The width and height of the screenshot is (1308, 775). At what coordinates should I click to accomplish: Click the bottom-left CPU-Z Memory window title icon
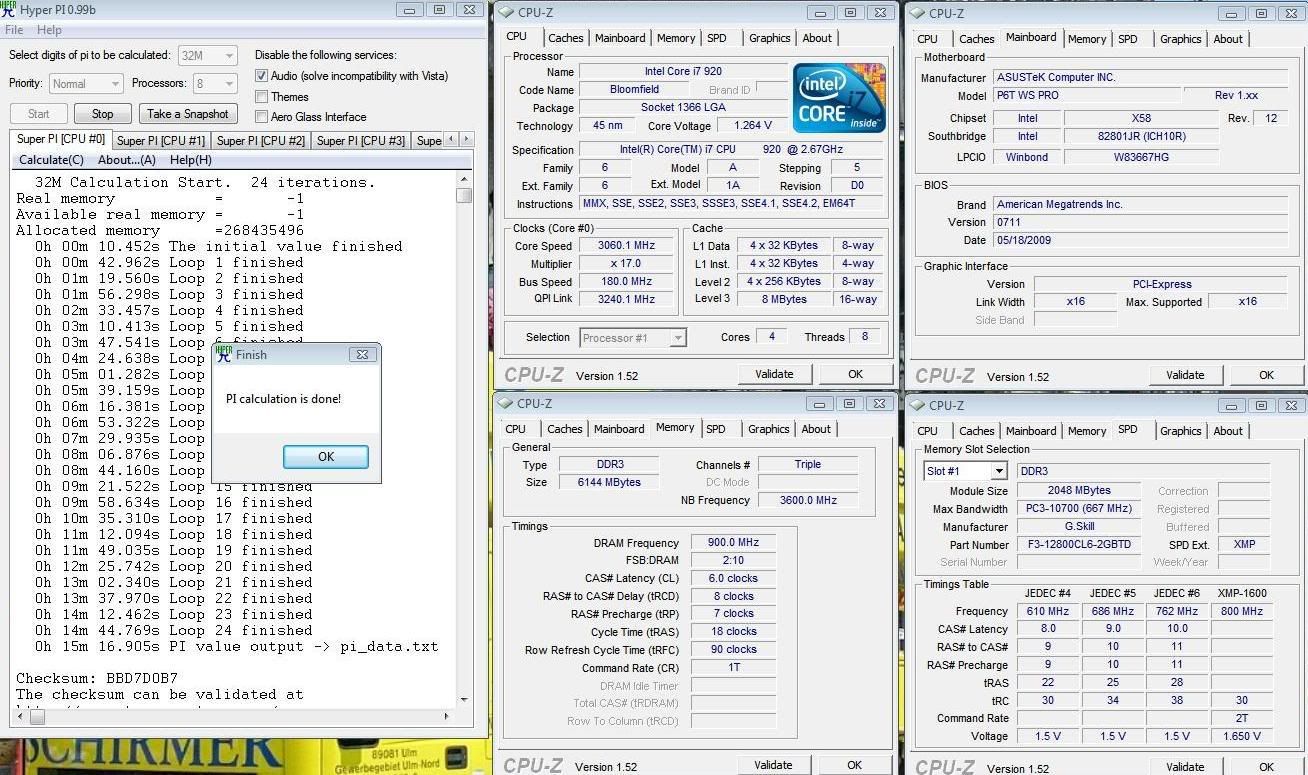[505, 404]
